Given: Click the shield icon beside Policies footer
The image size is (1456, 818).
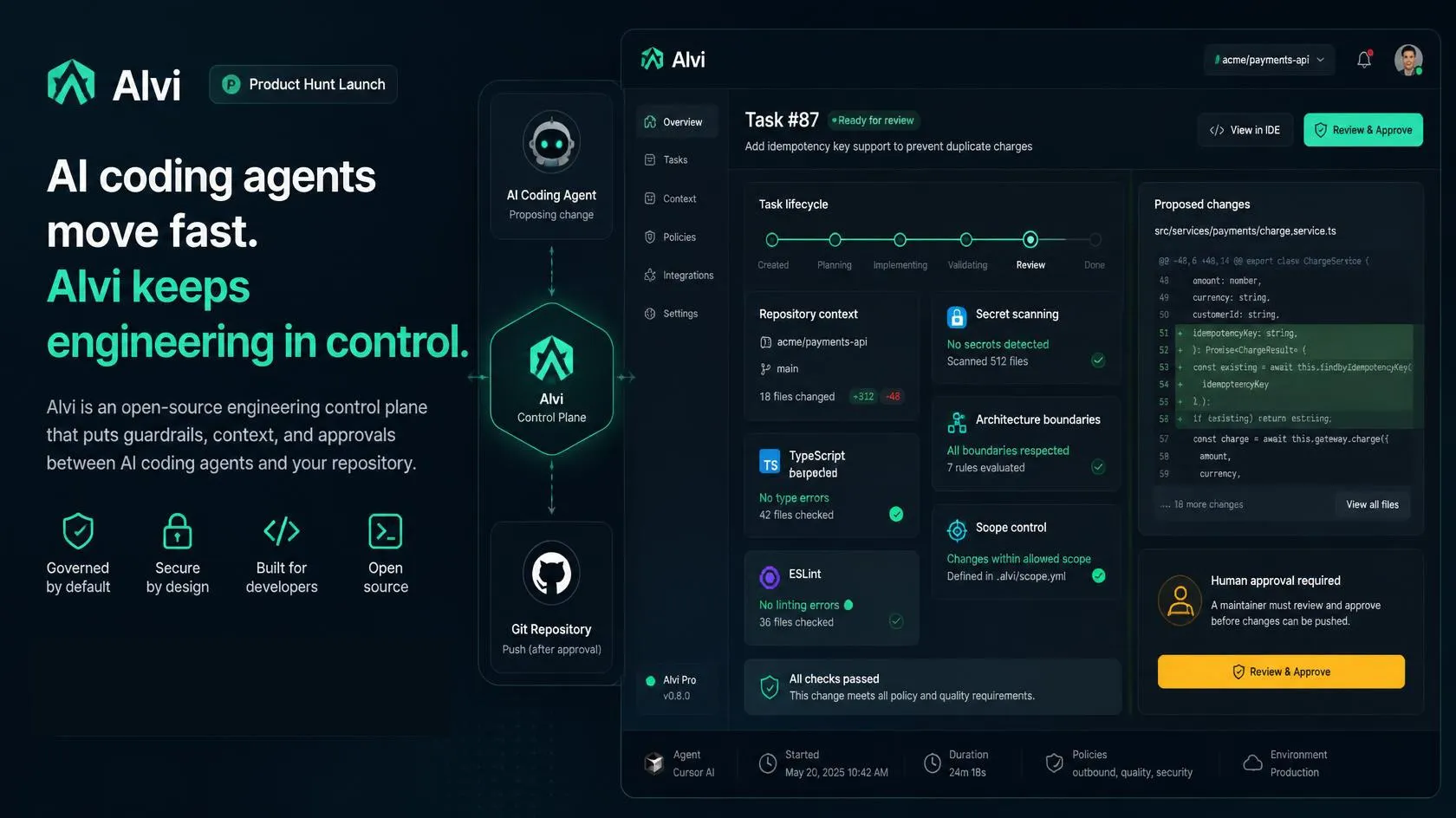Looking at the screenshot, I should pos(1054,763).
